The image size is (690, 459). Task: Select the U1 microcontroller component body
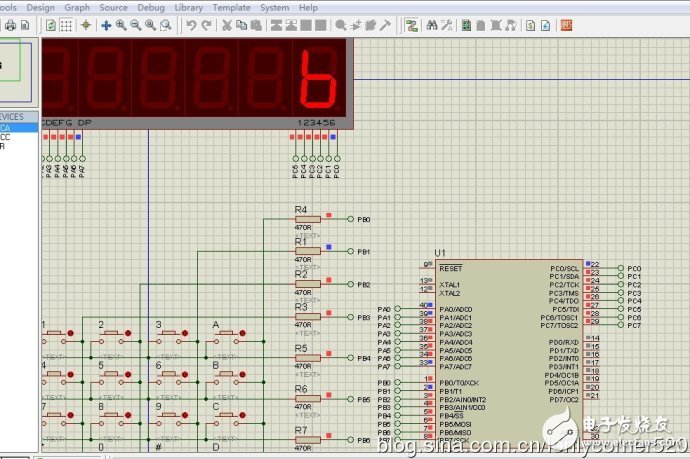point(509,352)
